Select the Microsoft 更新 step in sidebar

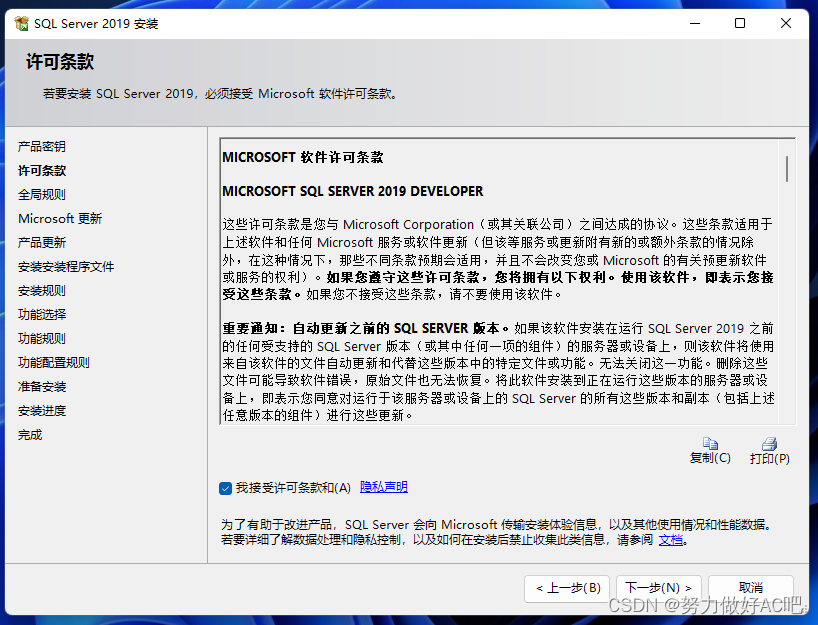[60, 219]
